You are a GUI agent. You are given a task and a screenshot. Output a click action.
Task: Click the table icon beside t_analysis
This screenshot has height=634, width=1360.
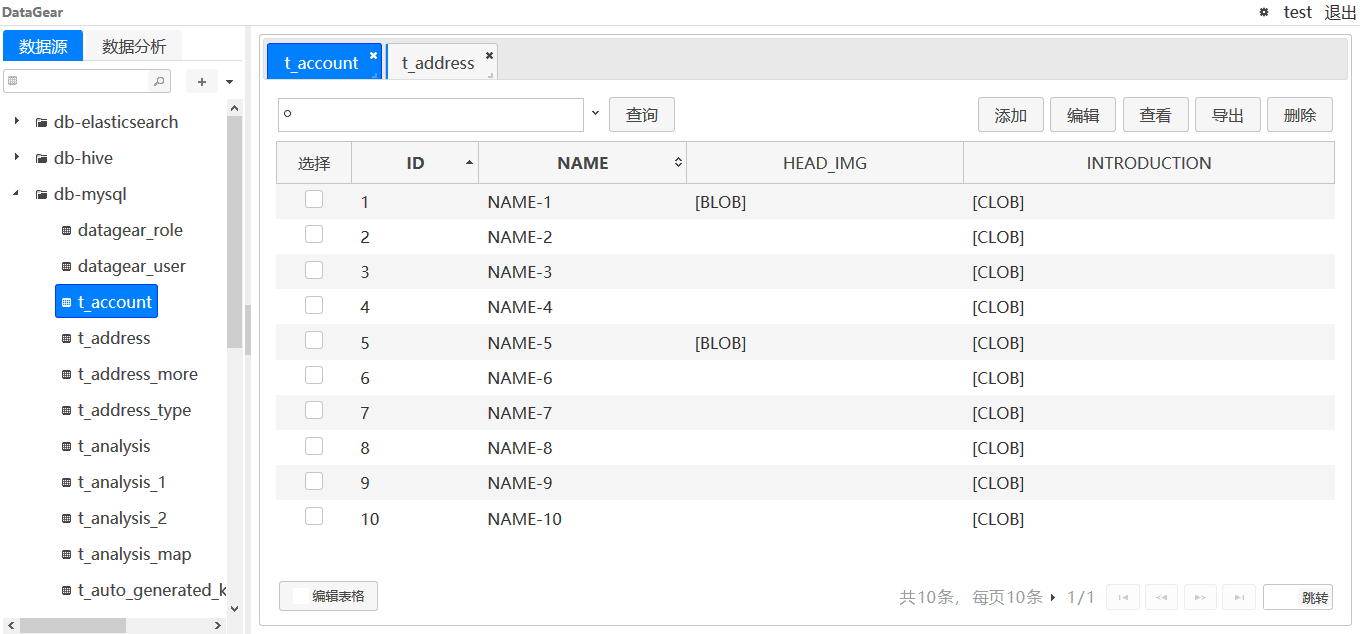pyautogui.click(x=65, y=446)
